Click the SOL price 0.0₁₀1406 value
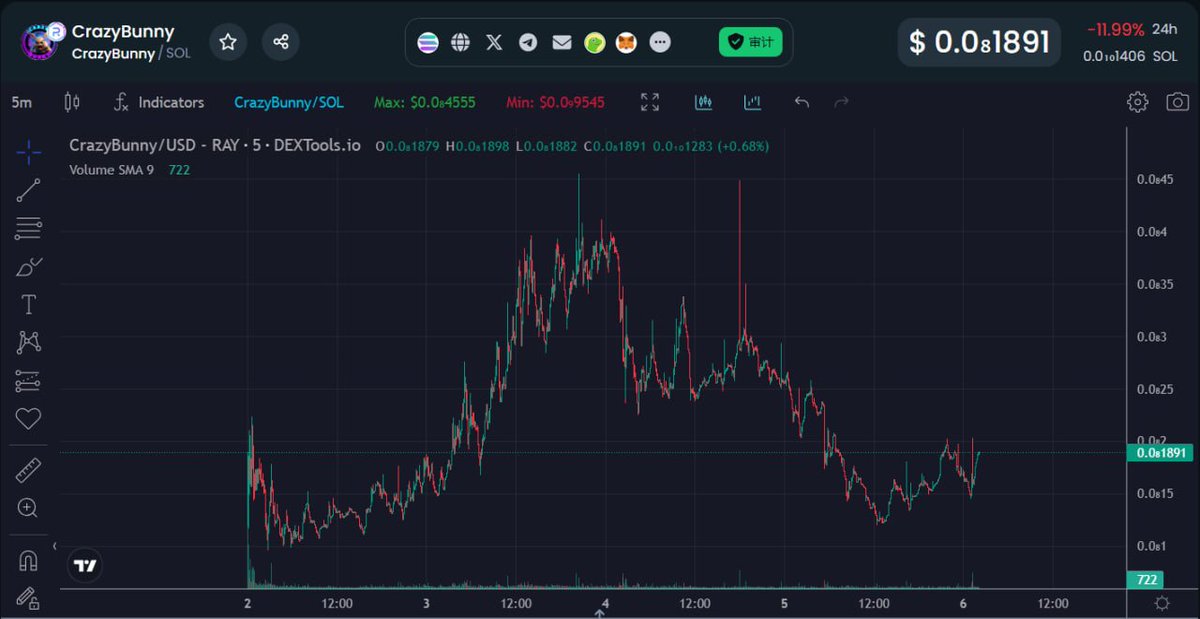 tap(1114, 56)
